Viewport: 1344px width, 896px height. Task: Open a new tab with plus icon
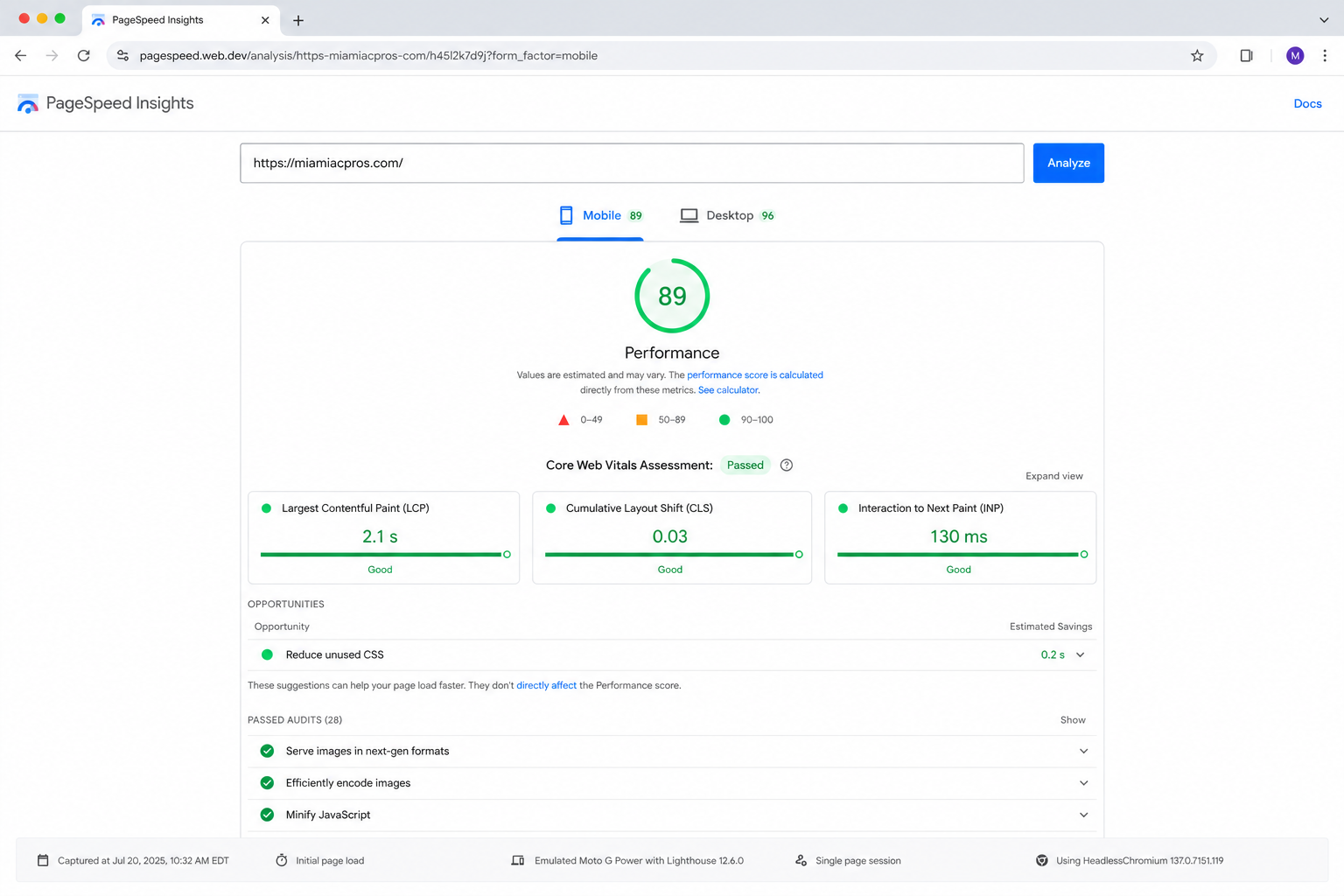298,20
